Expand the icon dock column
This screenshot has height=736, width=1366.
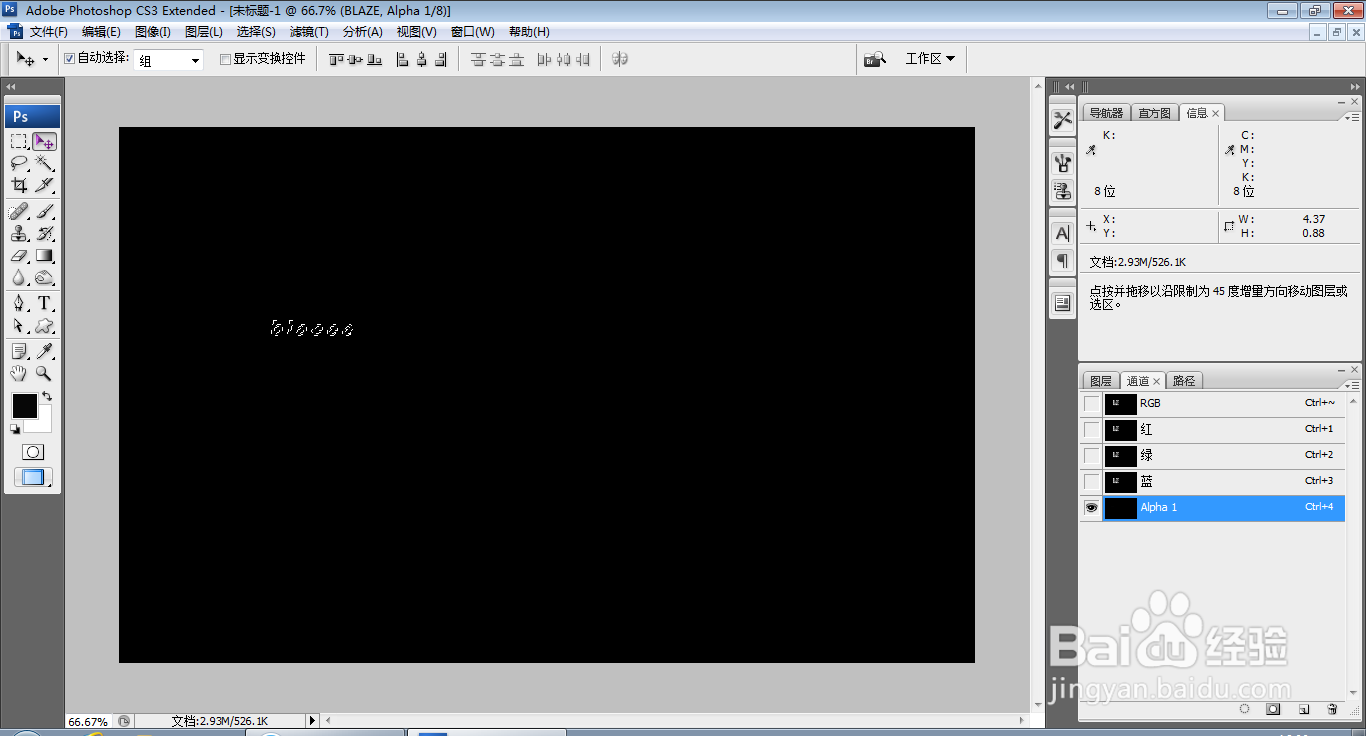(x=1069, y=87)
